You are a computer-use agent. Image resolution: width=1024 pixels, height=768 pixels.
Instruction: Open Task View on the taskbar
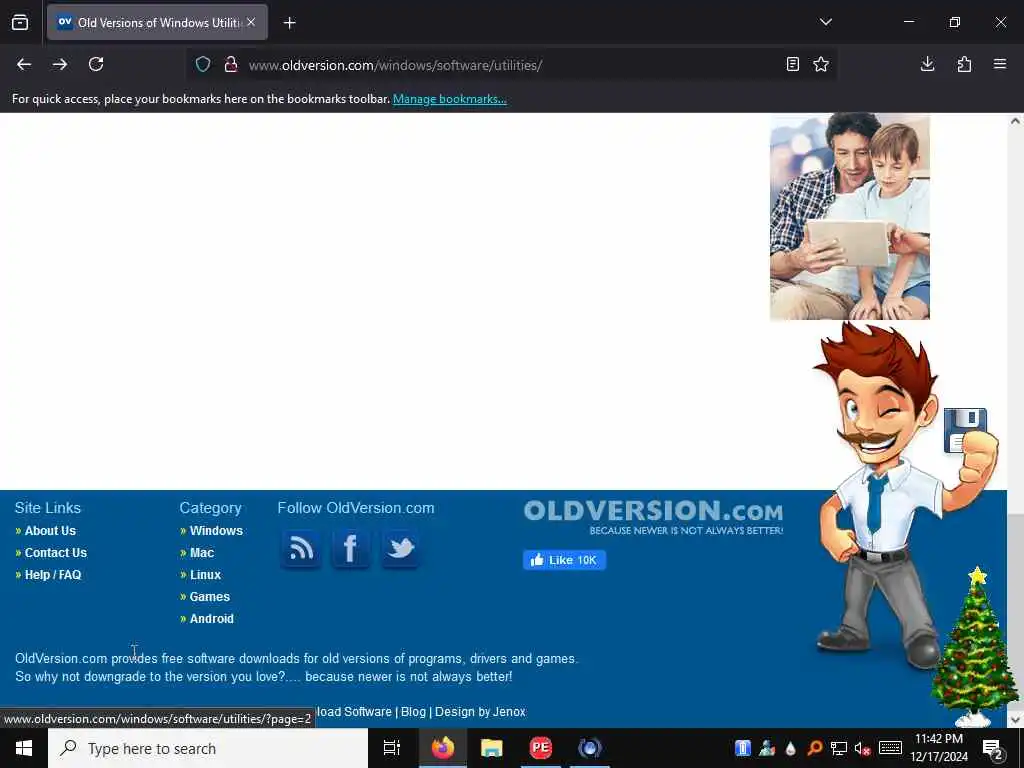[392, 748]
